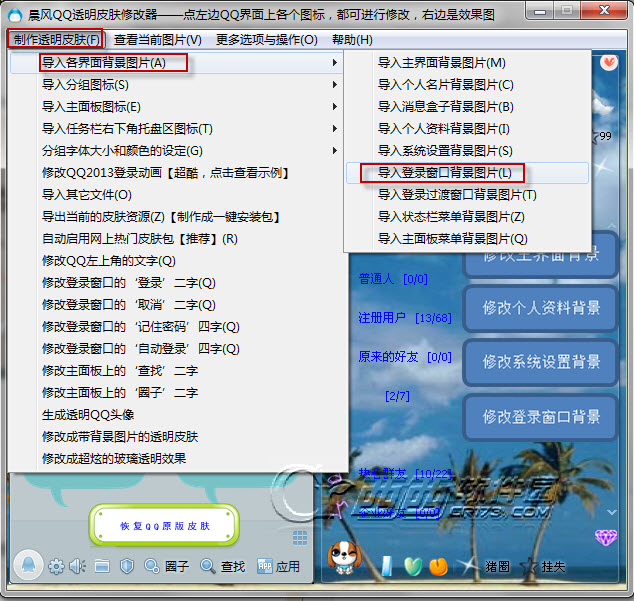Image resolution: width=634 pixels, height=601 pixels.
Task: Choose 导入主界面背景图片 from submenu
Action: point(441,63)
